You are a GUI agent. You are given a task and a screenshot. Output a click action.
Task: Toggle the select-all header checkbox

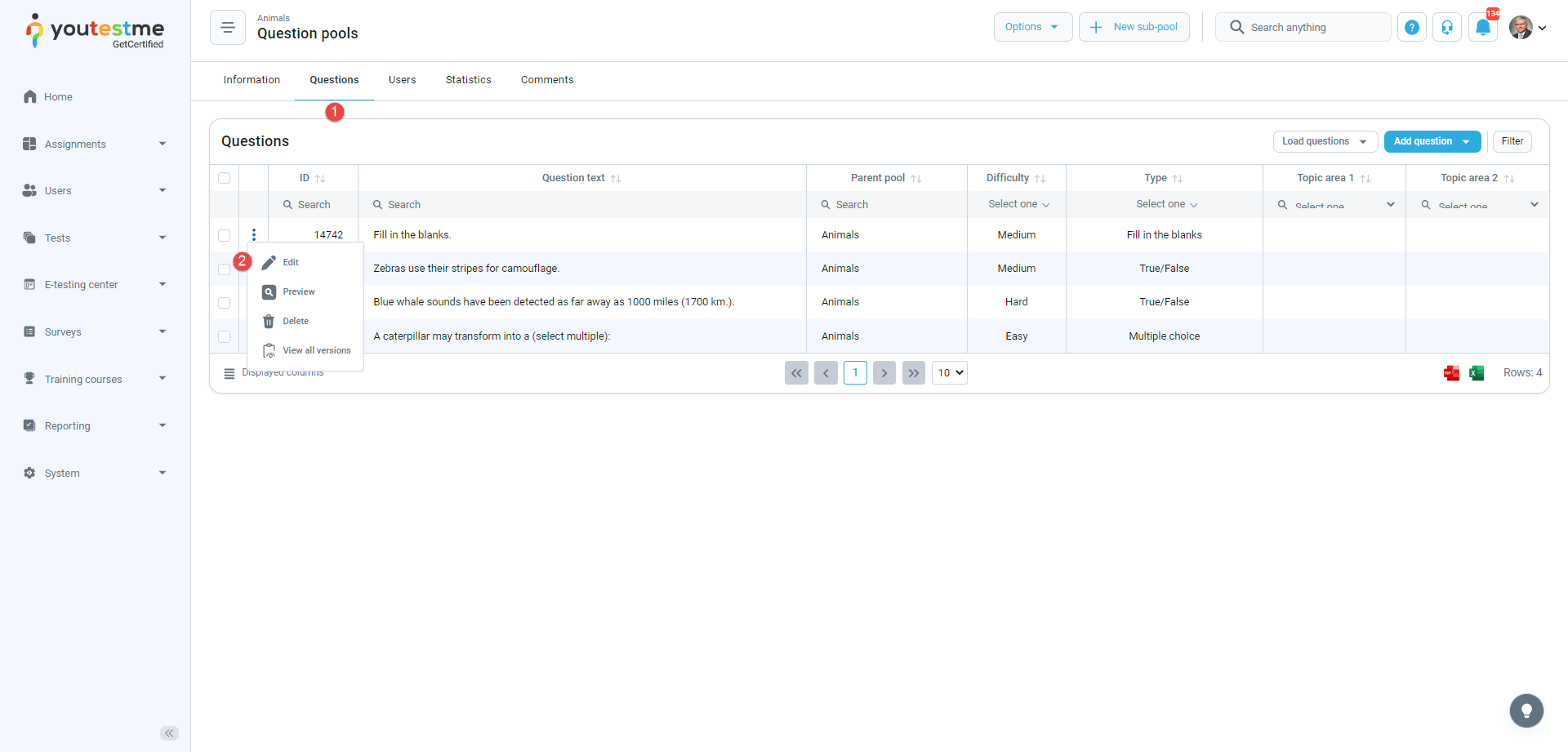(225, 178)
